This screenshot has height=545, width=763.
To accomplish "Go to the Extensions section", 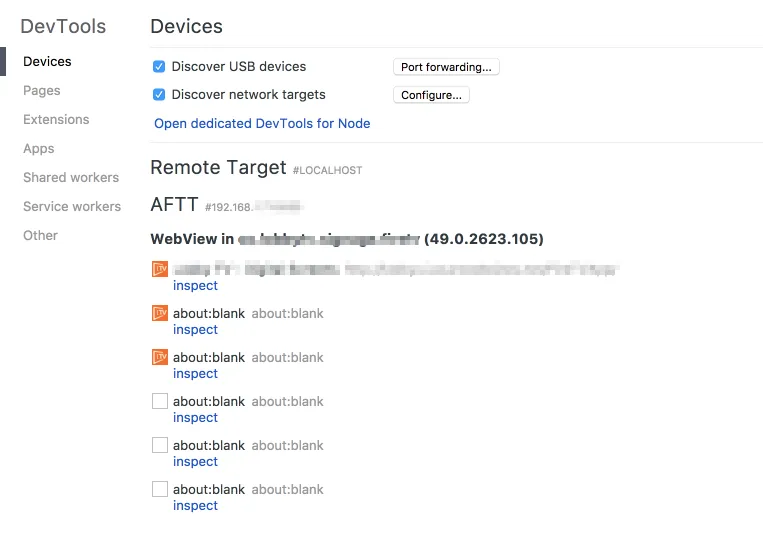I will (x=56, y=120).
